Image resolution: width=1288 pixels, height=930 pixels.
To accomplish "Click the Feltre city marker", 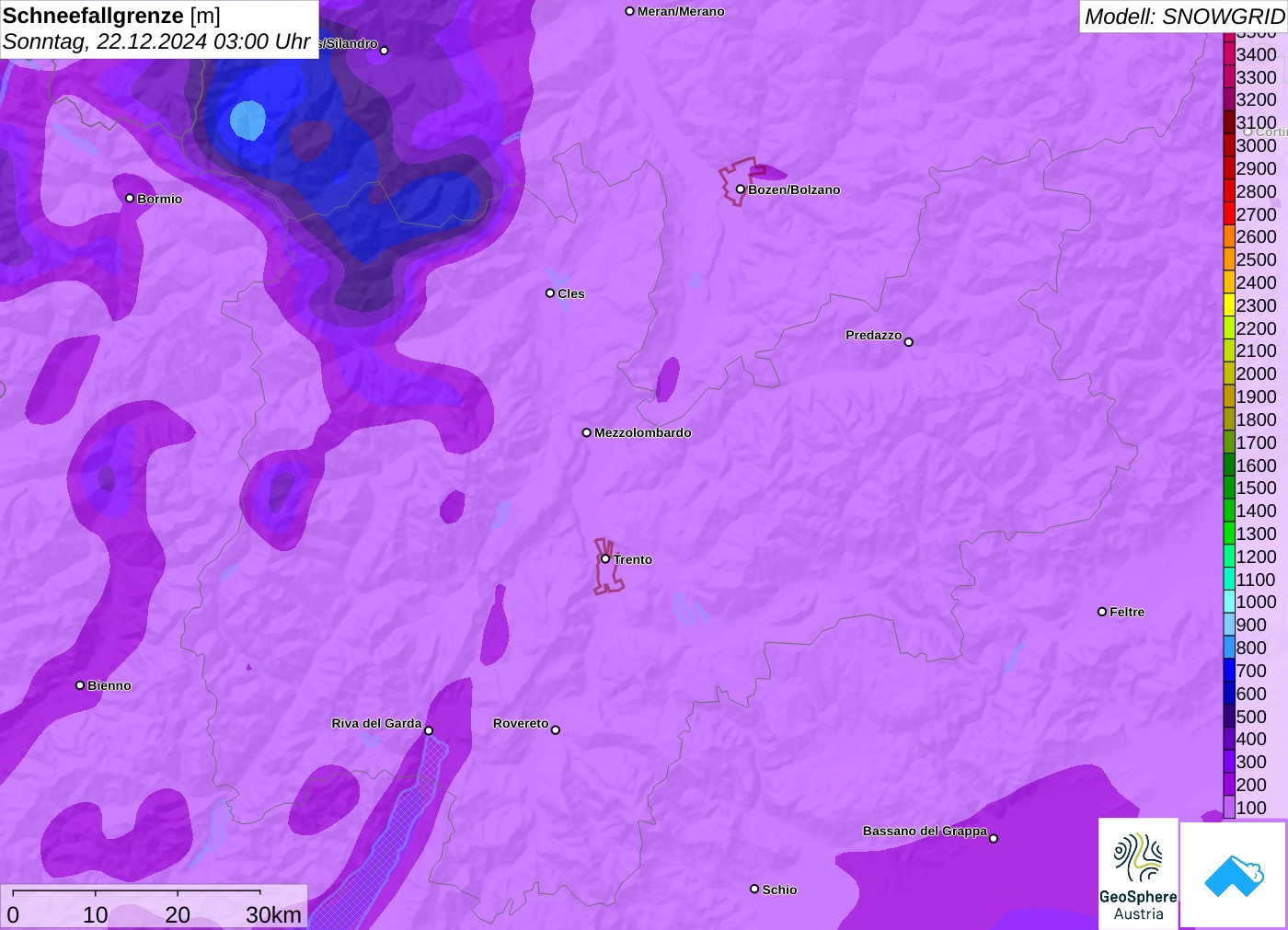I will 1102,612.
